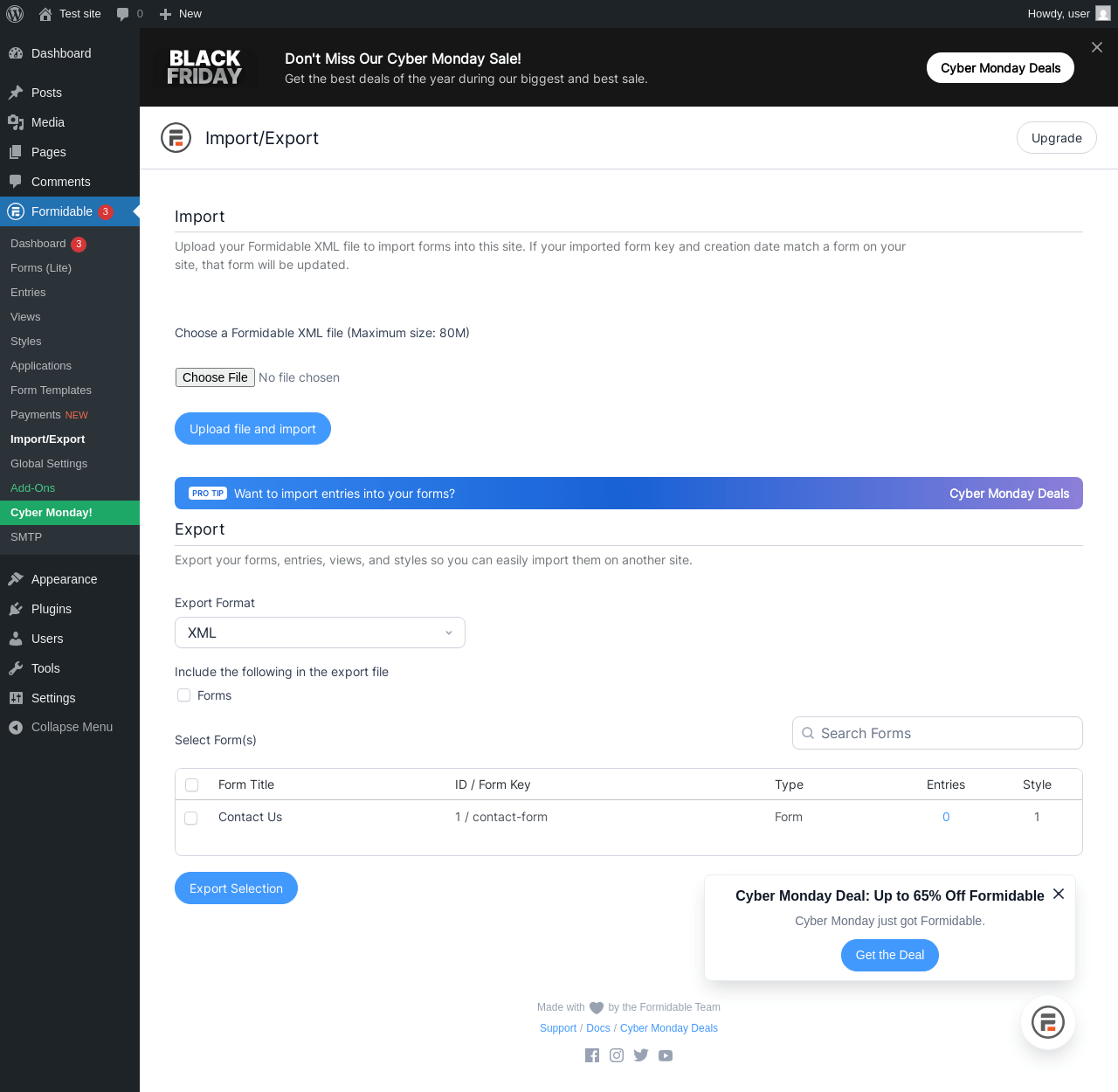Click the Tools wrench icon
Viewport: 1118px width, 1092px height.
16,668
